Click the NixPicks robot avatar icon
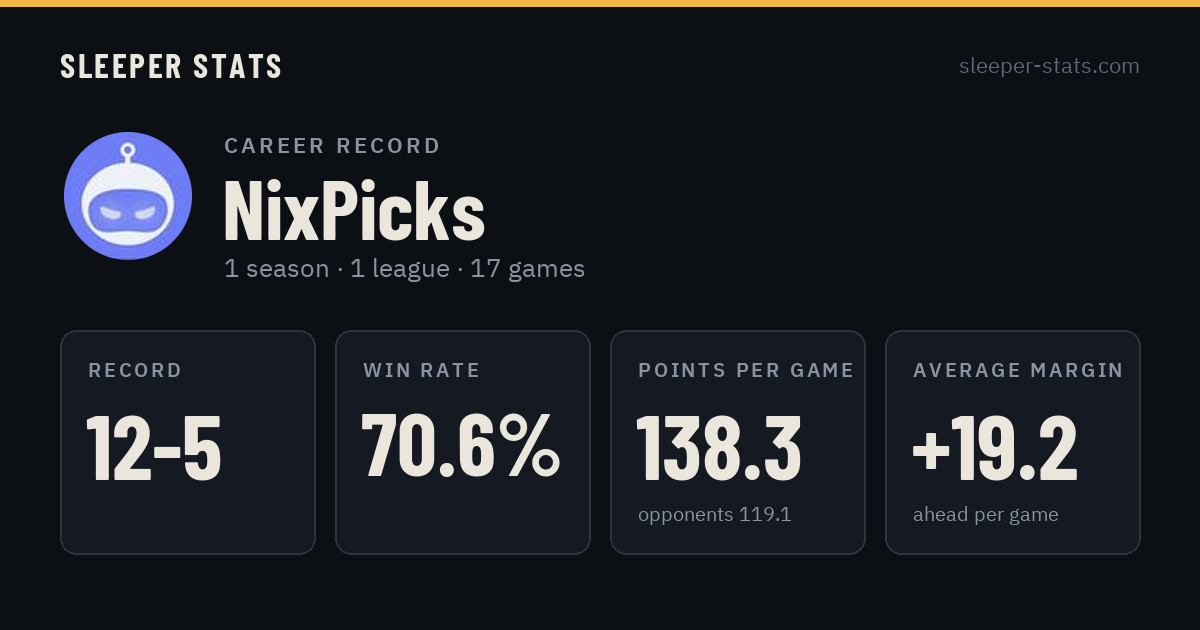Image resolution: width=1200 pixels, height=630 pixels. click(x=128, y=196)
